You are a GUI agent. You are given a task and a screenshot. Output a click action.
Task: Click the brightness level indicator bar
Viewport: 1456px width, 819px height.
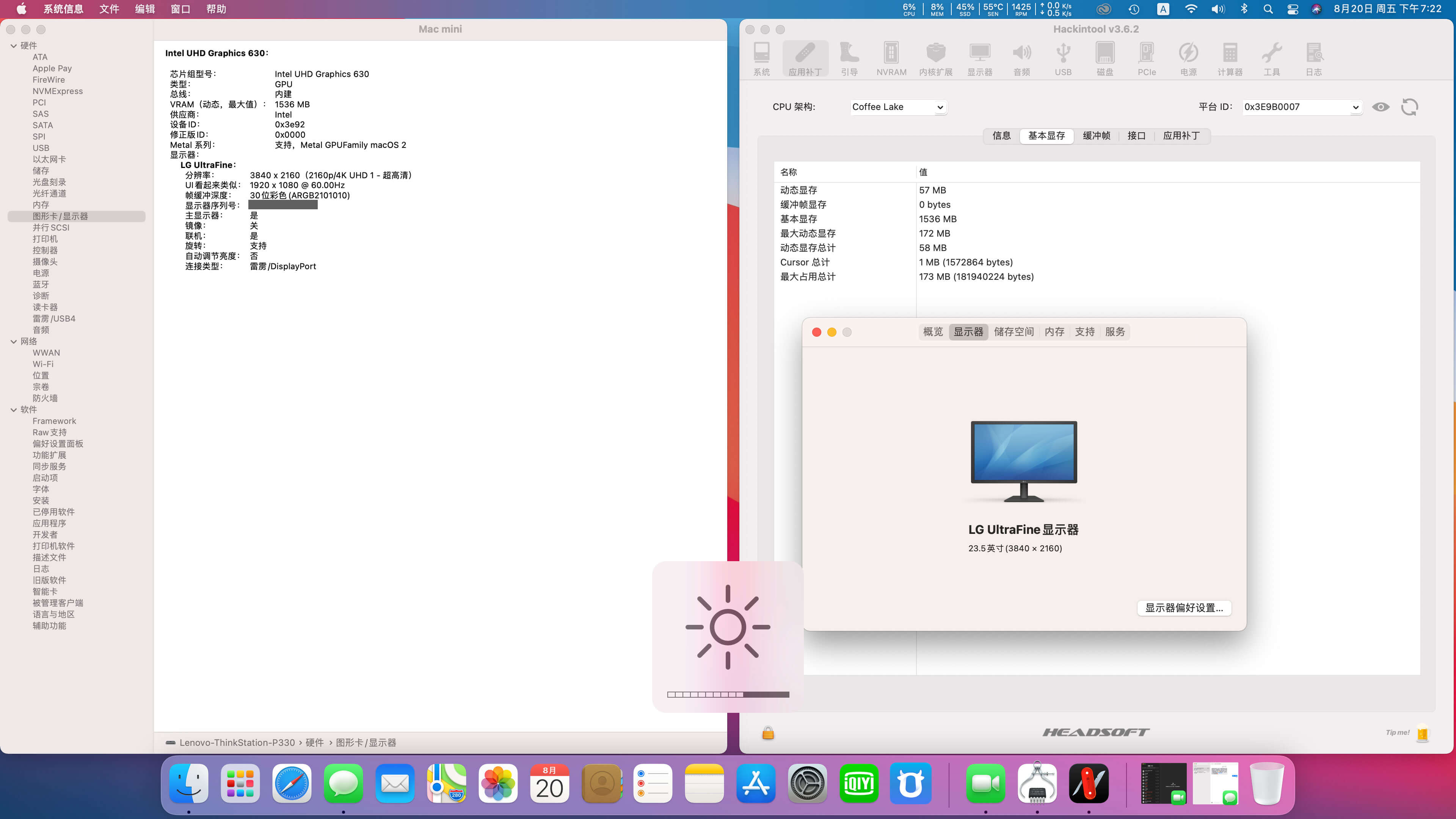(728, 694)
